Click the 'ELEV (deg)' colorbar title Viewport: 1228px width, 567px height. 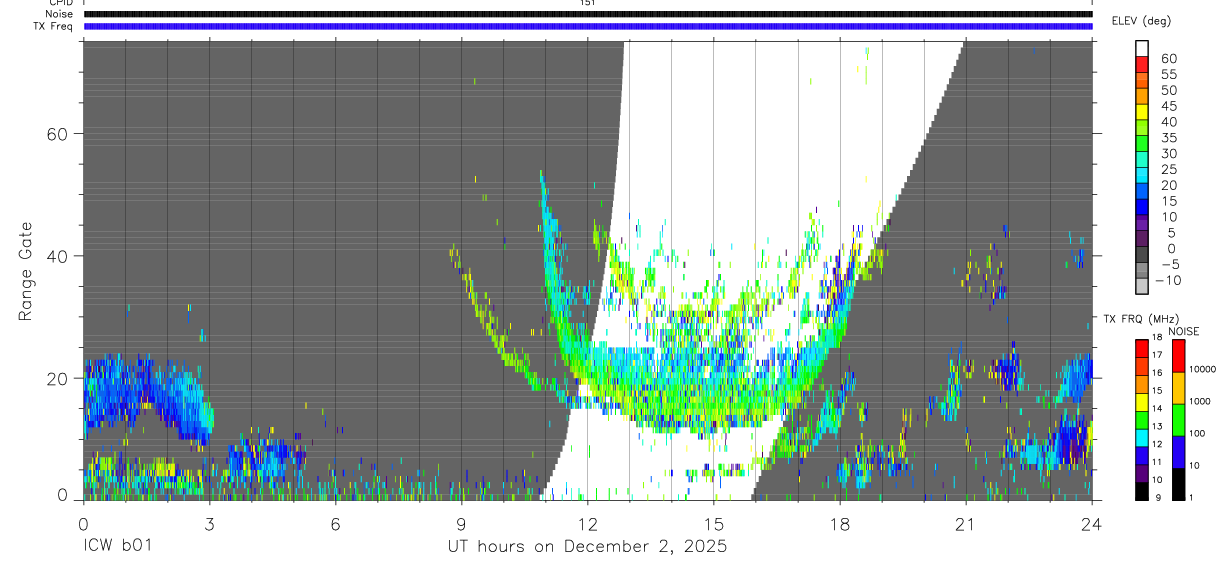click(1141, 21)
